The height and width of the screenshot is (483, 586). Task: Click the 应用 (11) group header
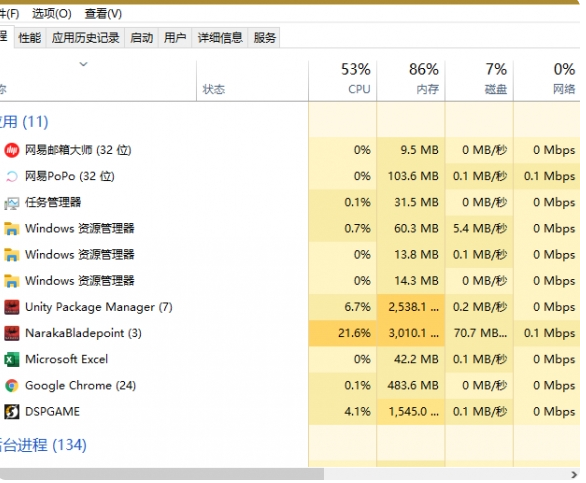pyautogui.click(x=24, y=122)
